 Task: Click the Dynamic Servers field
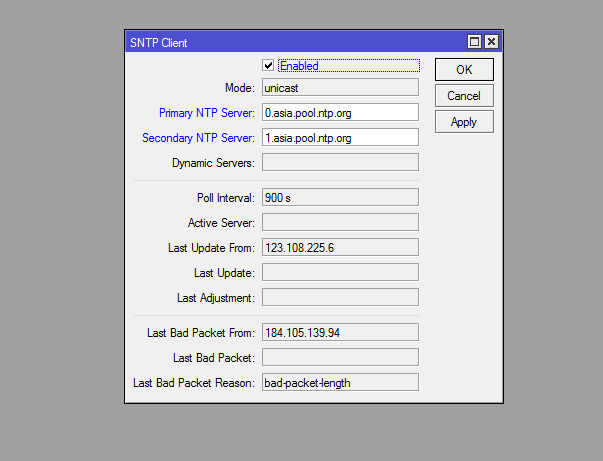[340, 163]
